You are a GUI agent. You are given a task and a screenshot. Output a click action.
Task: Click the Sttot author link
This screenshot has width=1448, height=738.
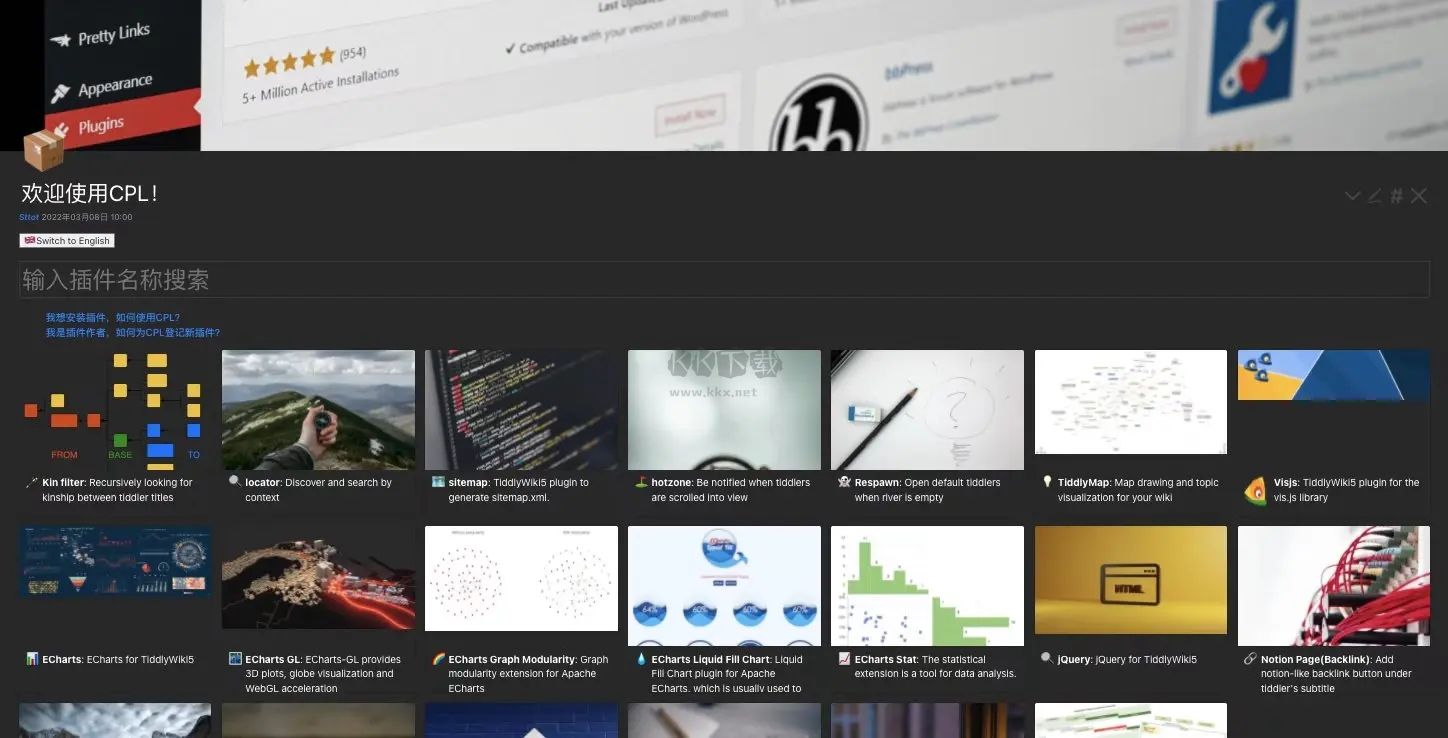(29, 217)
